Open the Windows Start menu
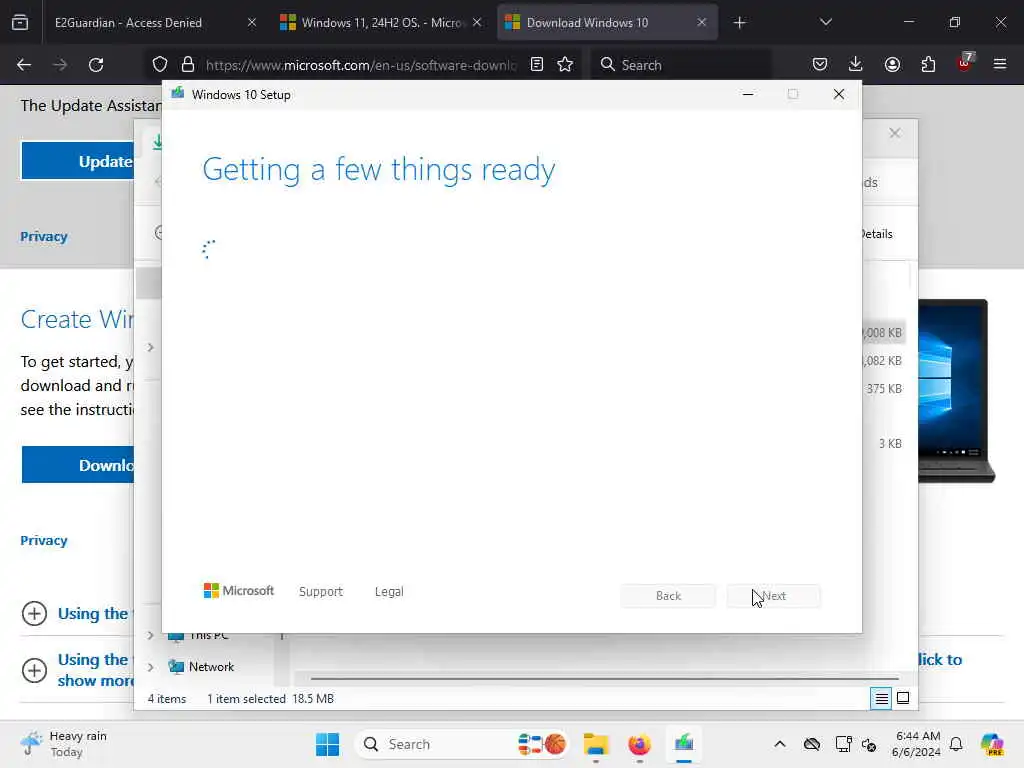The image size is (1024, 768). 327,744
